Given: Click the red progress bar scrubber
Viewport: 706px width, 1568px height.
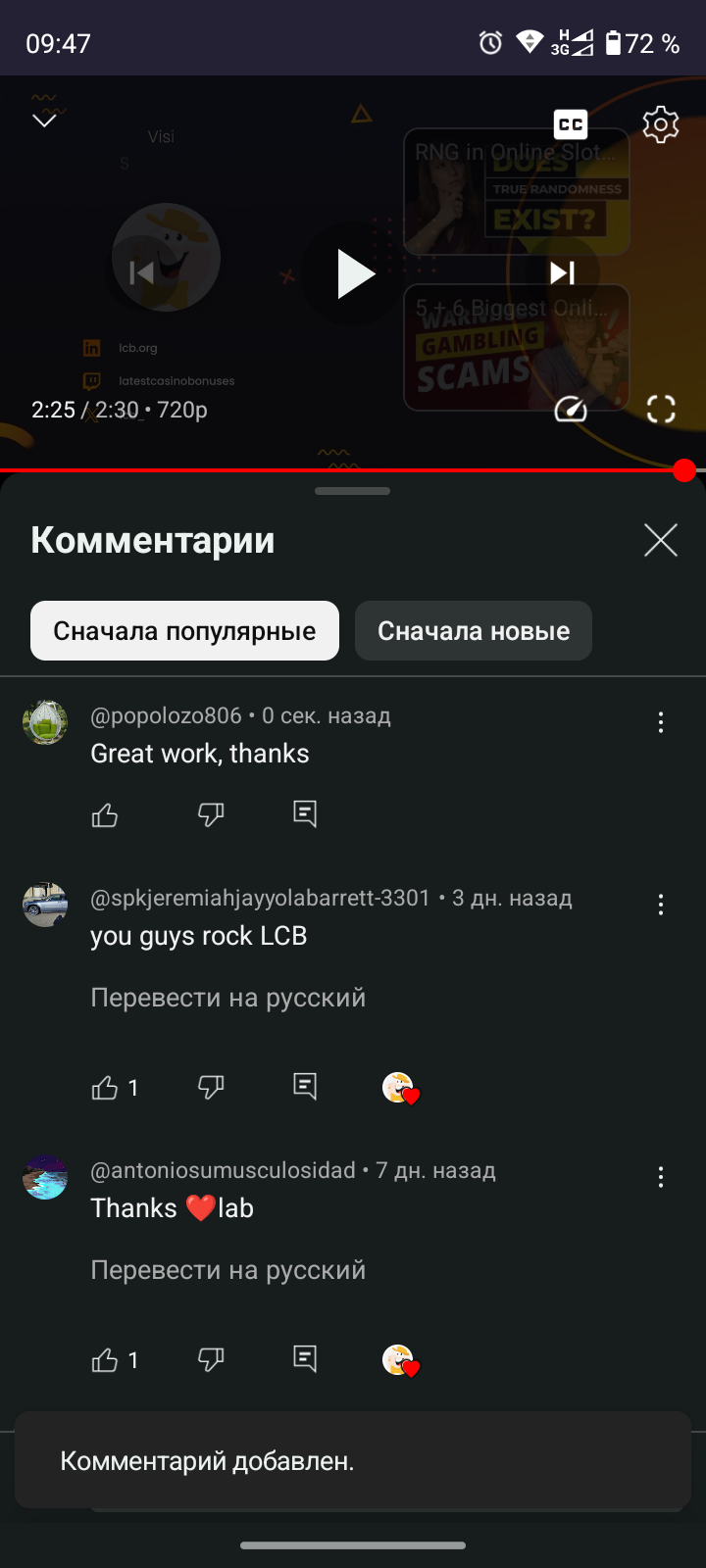Looking at the screenshot, I should 684,470.
